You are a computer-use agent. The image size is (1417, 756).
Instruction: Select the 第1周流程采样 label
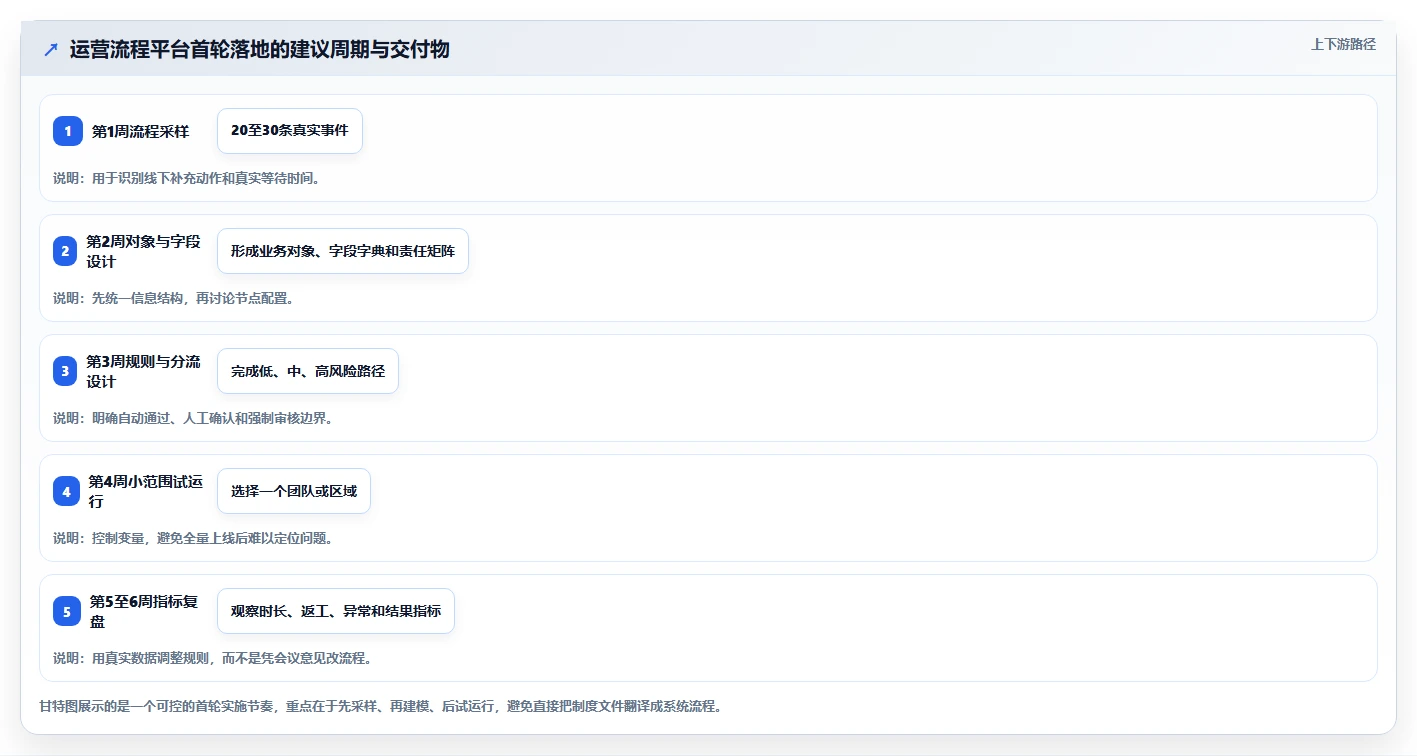(140, 131)
